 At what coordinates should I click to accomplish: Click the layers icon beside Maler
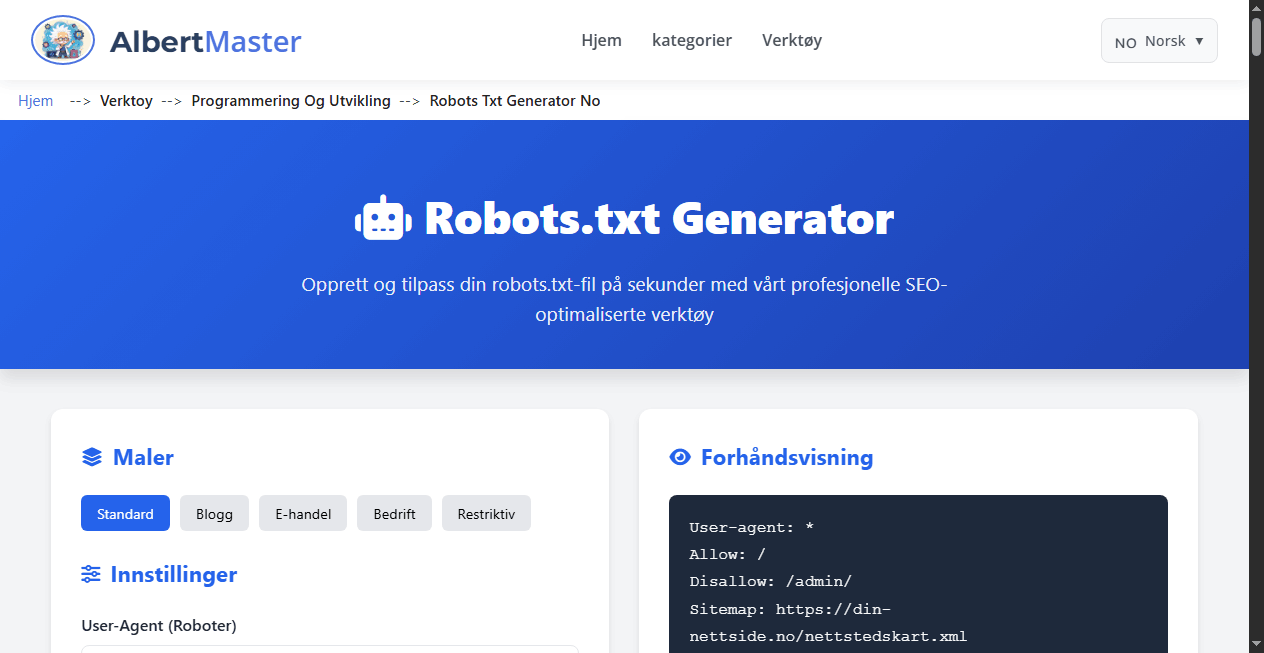(x=93, y=457)
